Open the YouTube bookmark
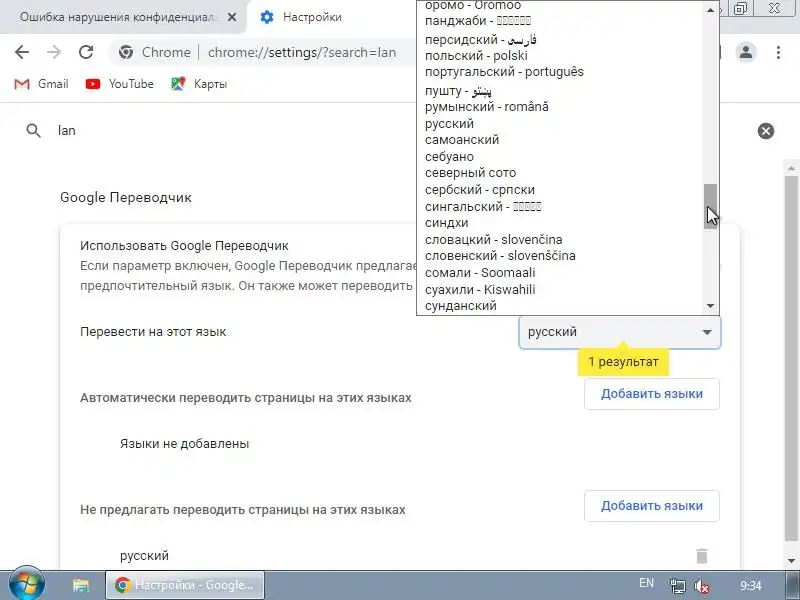This screenshot has width=800, height=600. tap(120, 84)
